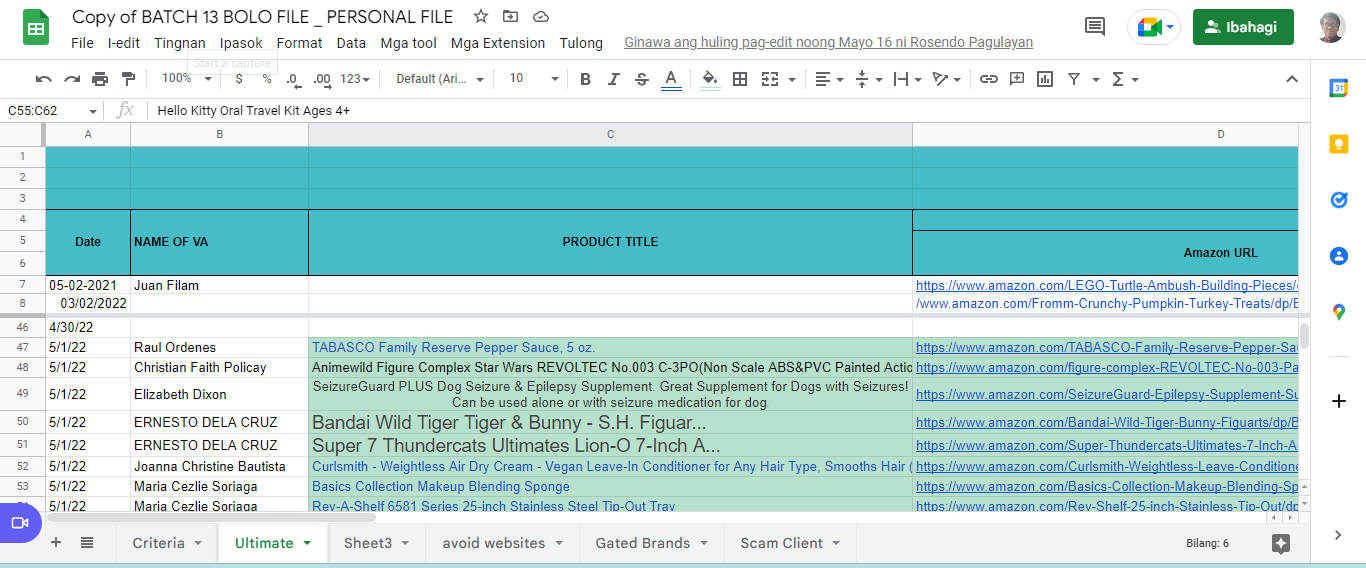Hide the menus with the caret

tap(1291, 79)
